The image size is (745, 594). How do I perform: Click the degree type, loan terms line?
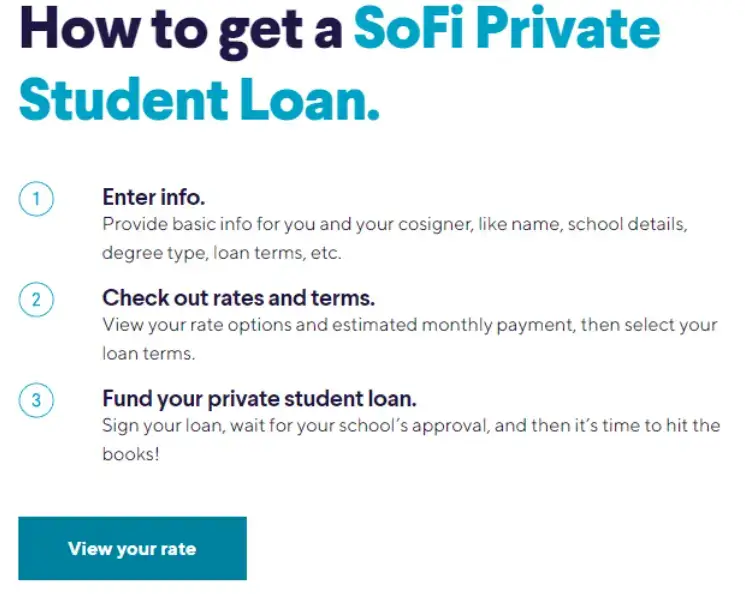point(222,253)
